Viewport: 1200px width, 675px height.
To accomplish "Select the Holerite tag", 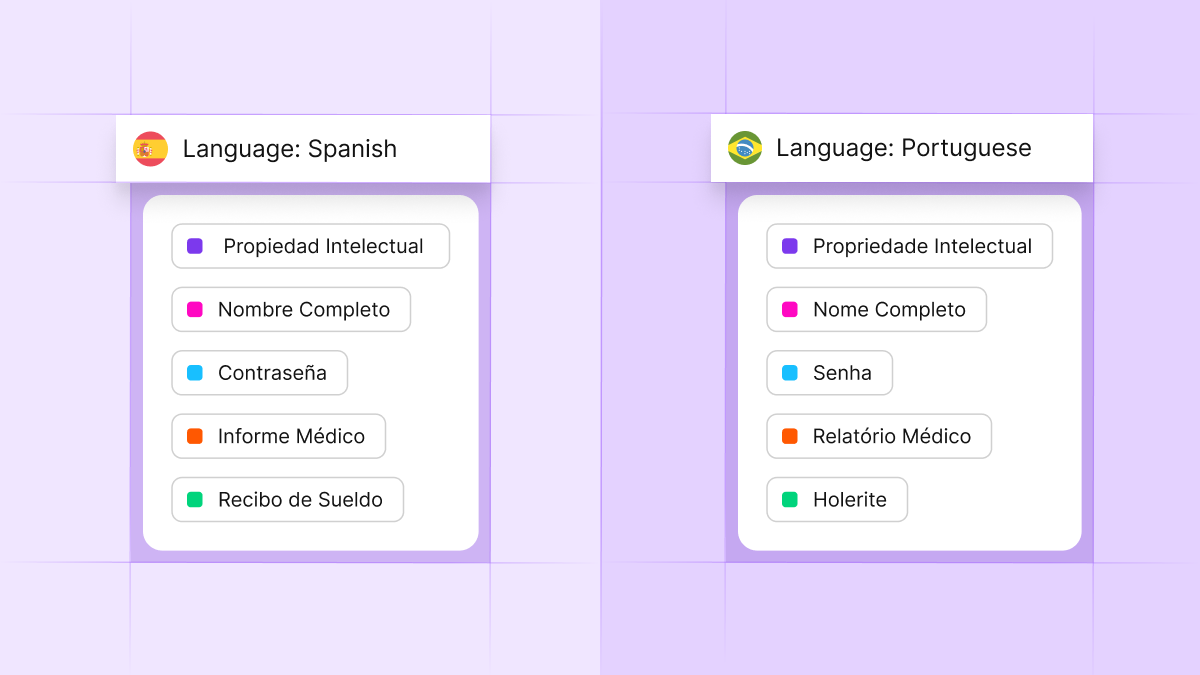I will tap(837, 499).
